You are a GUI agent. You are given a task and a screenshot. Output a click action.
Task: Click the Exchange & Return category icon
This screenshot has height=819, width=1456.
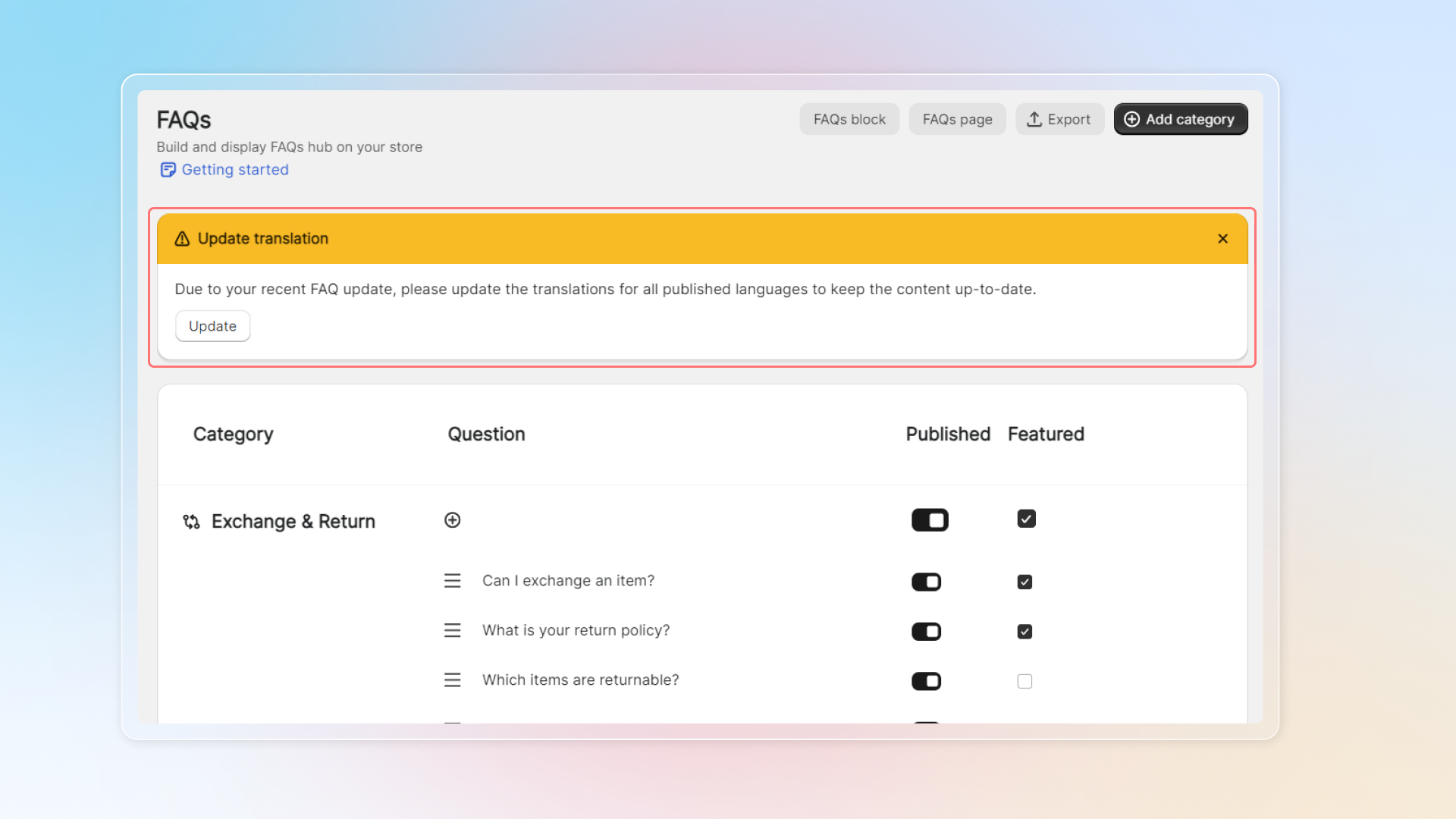point(191,522)
